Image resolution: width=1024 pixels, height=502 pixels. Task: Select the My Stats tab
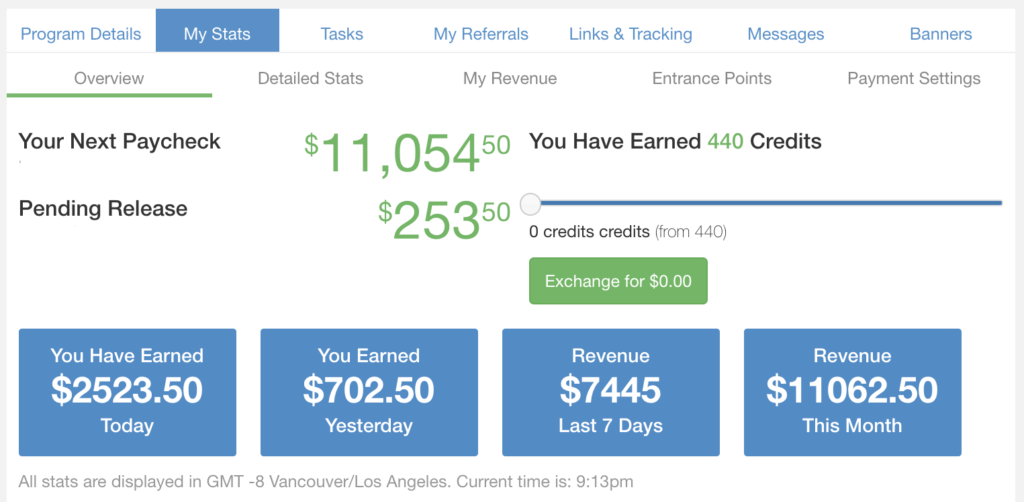pos(217,34)
